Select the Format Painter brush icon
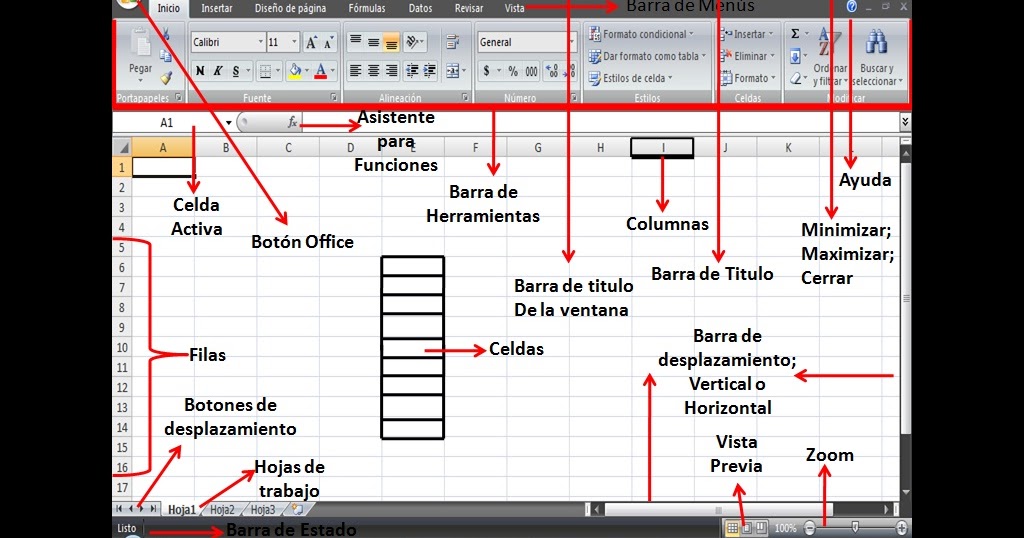The image size is (1024, 538). click(166, 78)
